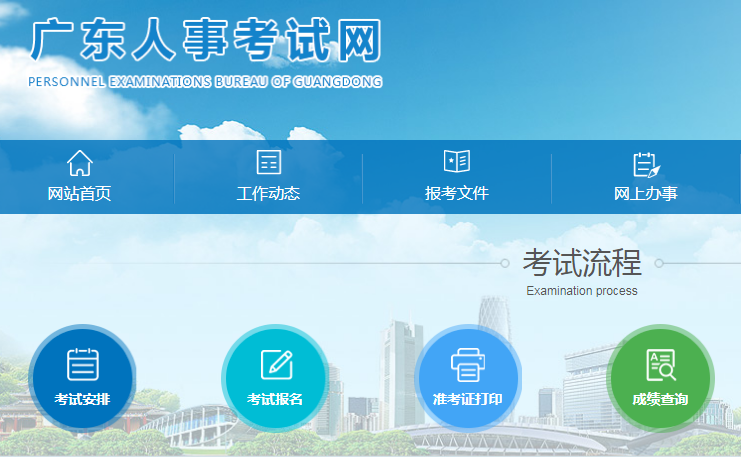This screenshot has width=741, height=465.
Task: Go to the 报考文件 menu text
Action: 457,193
